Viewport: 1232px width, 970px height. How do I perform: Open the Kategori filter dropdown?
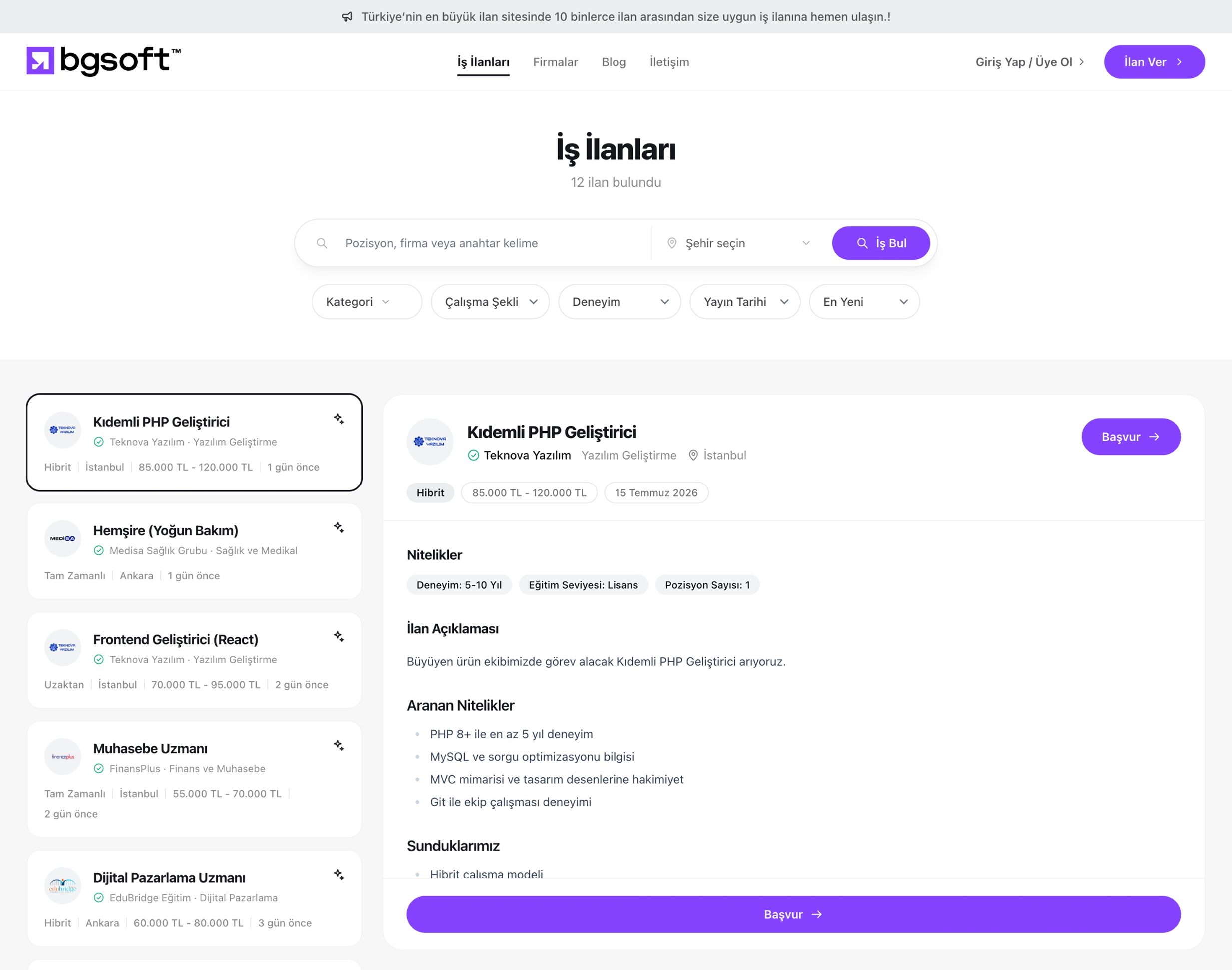367,302
